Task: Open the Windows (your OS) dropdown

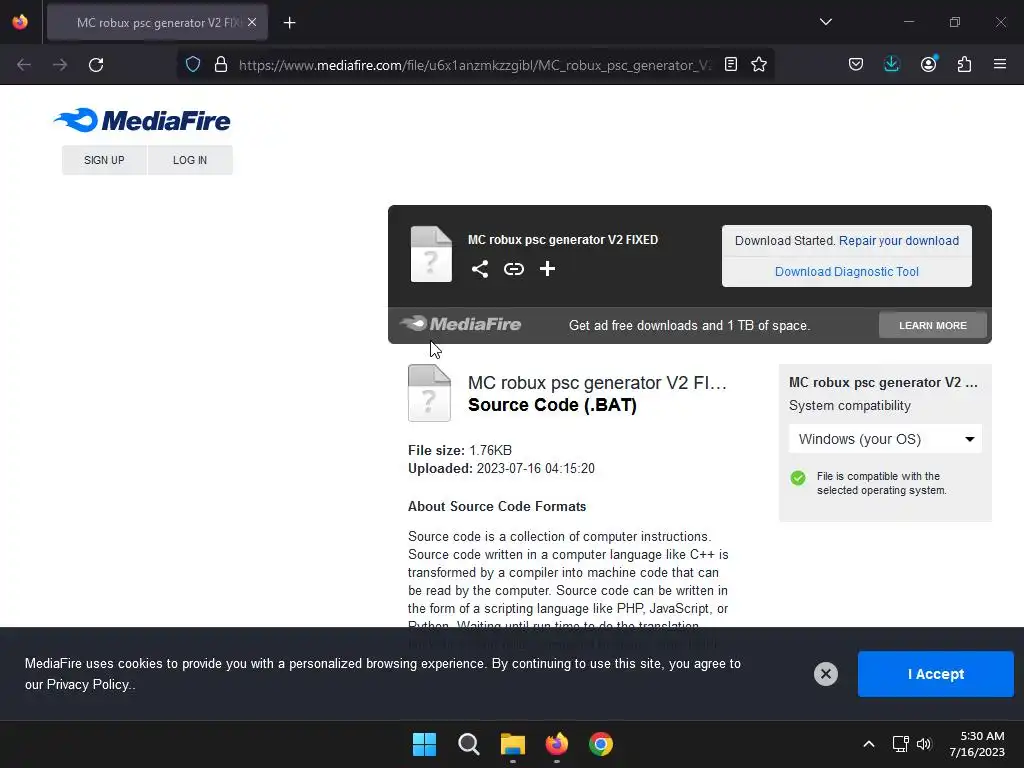Action: pos(885,439)
